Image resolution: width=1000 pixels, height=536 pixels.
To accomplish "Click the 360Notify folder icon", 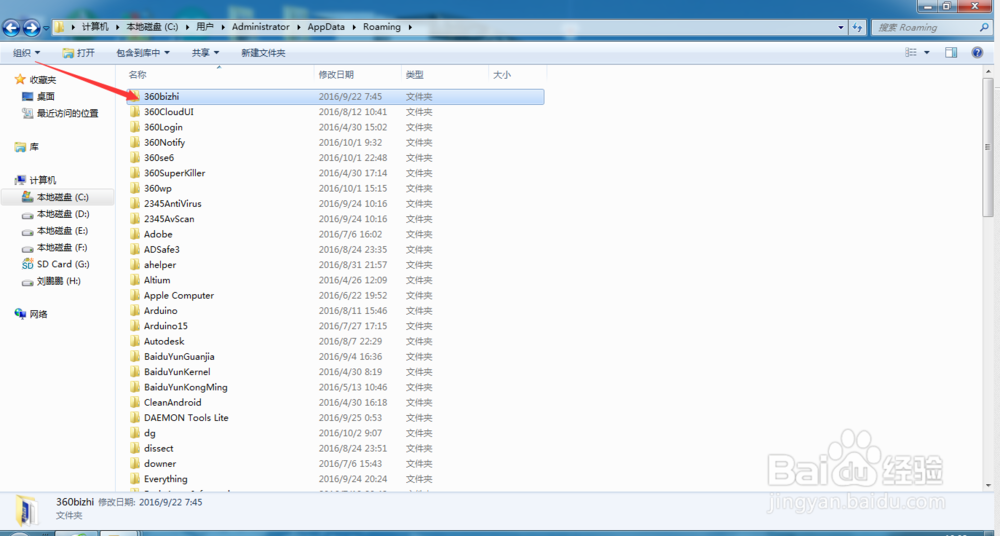I will tap(135, 142).
